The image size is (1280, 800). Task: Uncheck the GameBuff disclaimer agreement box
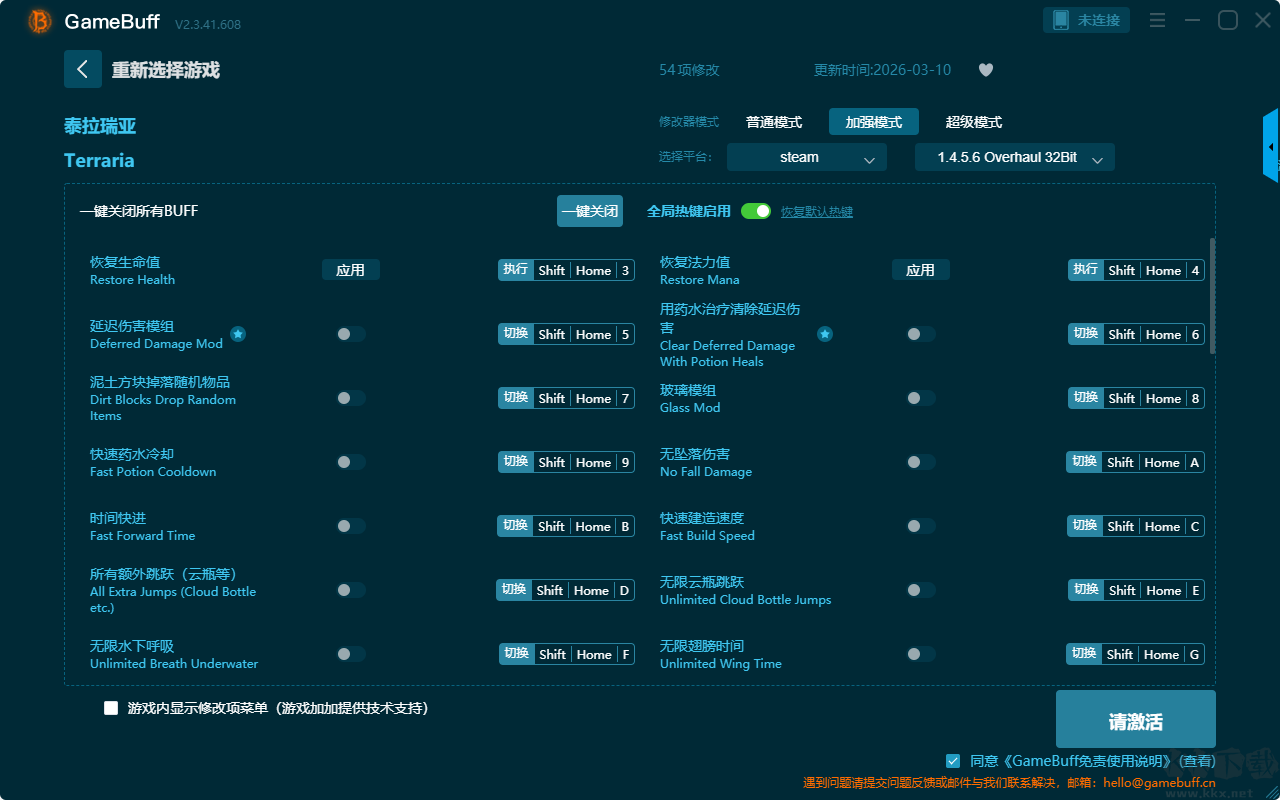[953, 761]
